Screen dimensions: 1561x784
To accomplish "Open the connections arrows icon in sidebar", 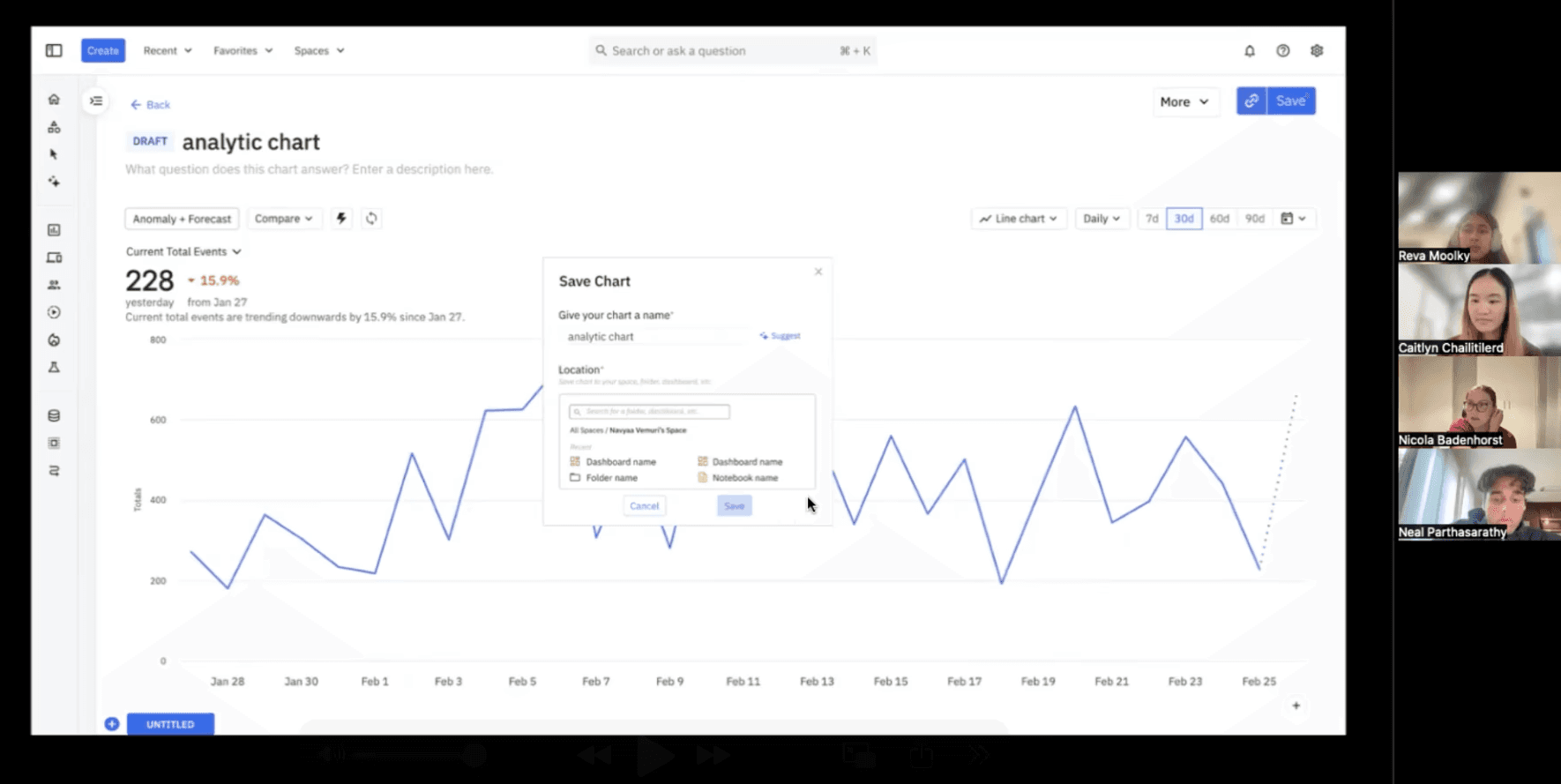I will pyautogui.click(x=54, y=470).
